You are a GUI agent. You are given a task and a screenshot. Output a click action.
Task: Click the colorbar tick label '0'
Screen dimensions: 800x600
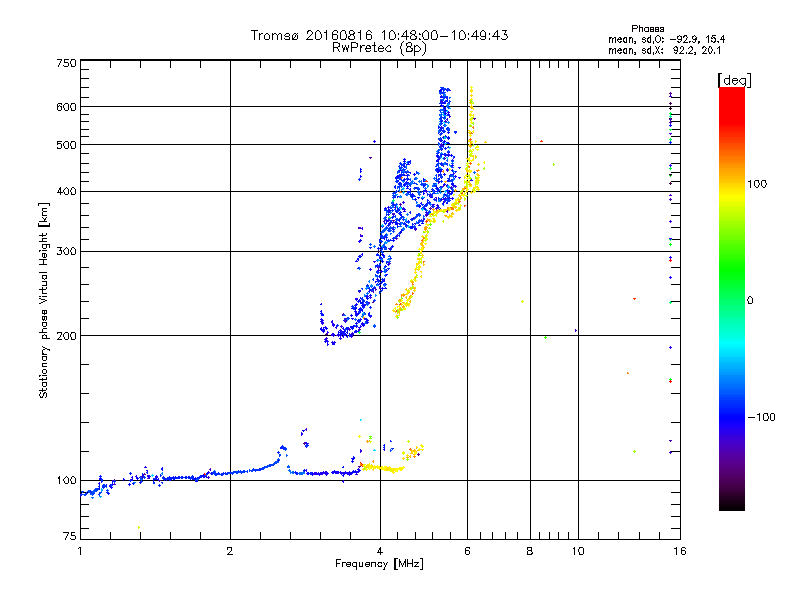[750, 301]
